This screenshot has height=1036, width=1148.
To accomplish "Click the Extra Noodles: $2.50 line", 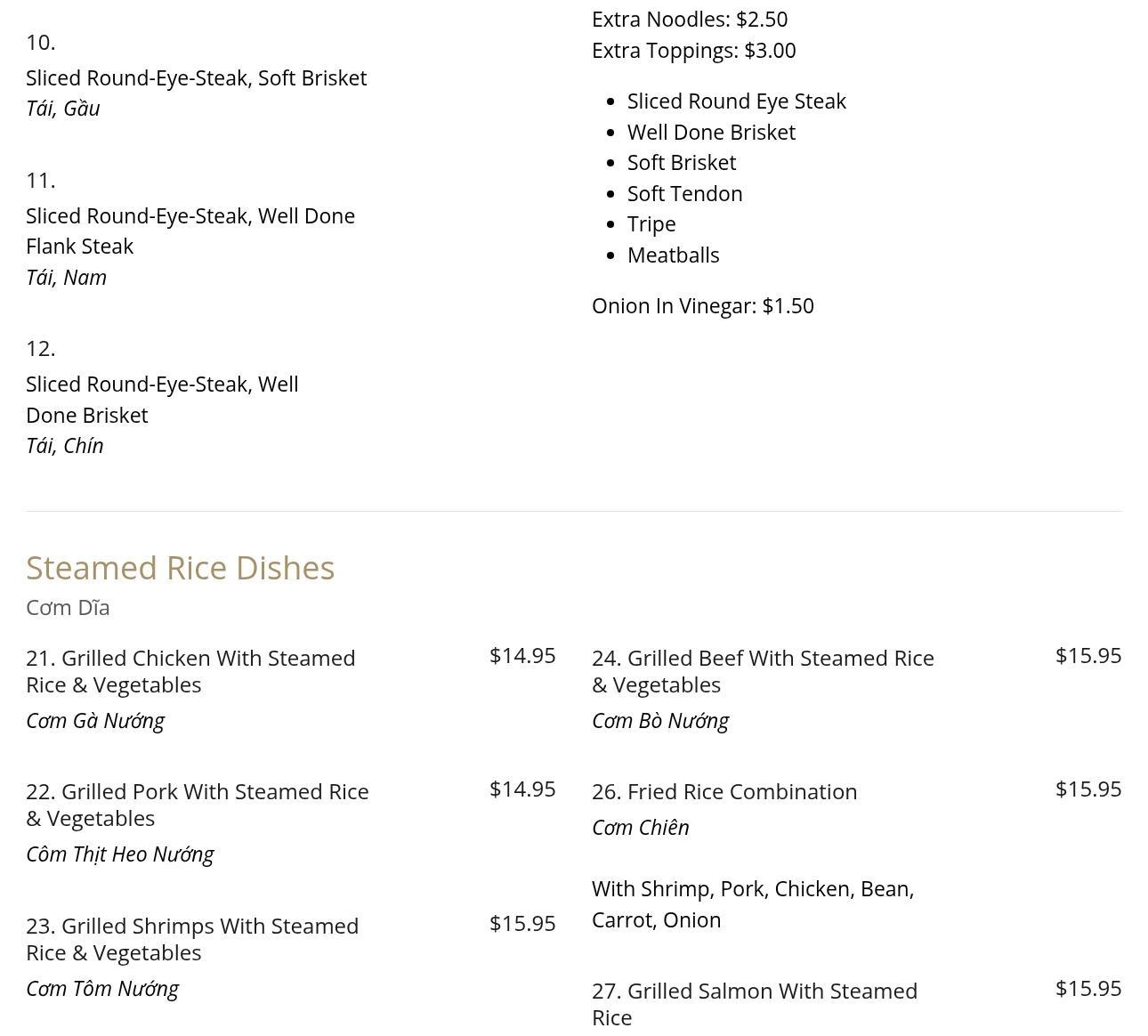I will click(689, 20).
